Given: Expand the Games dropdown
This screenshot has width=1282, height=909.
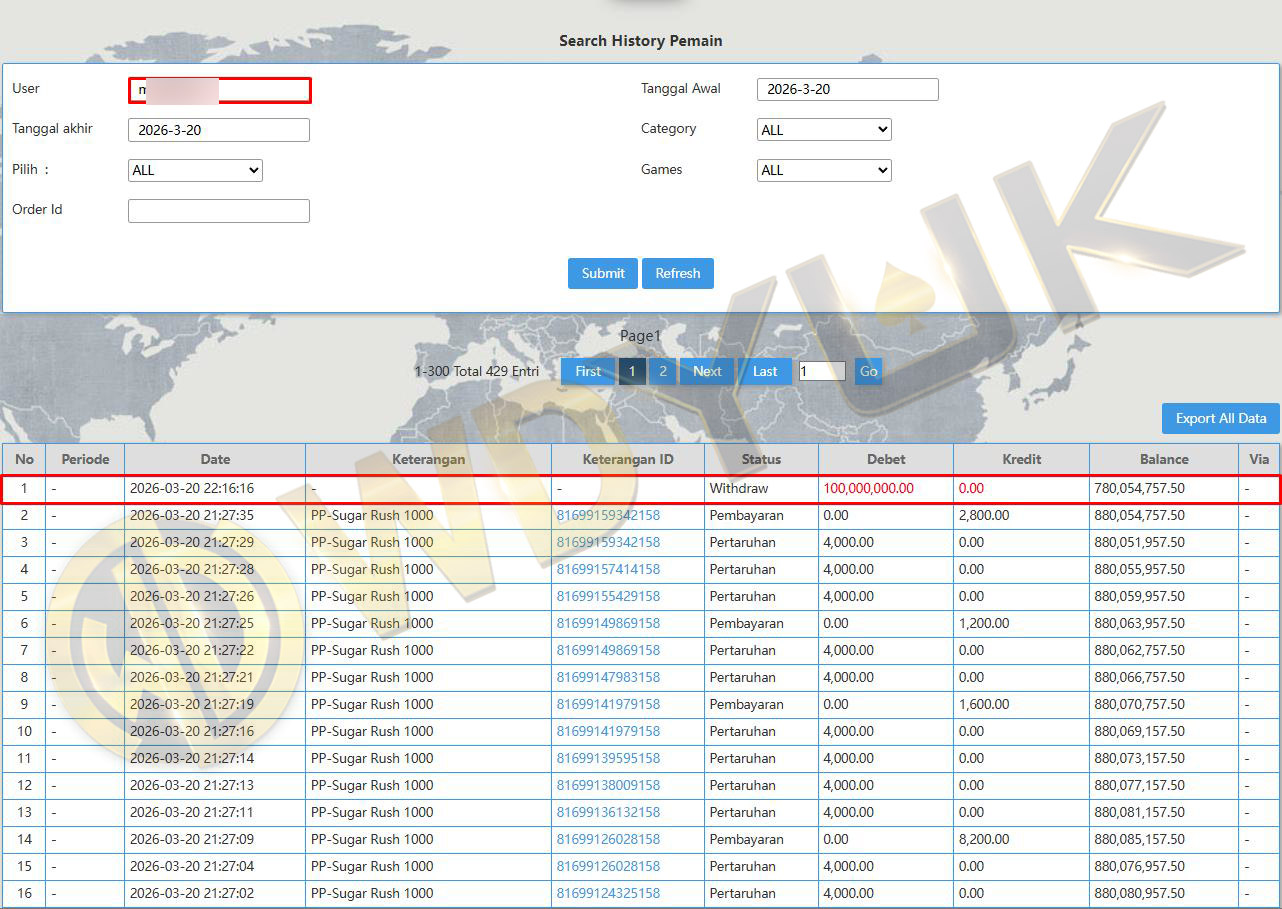Looking at the screenshot, I should click(824, 170).
